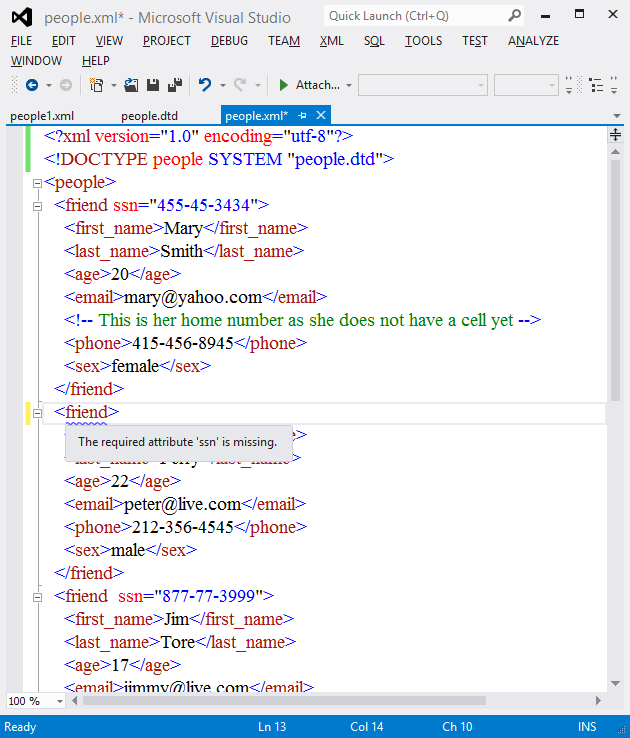This screenshot has width=630, height=738.
Task: Pin the people.xml tab
Action: (x=303, y=115)
